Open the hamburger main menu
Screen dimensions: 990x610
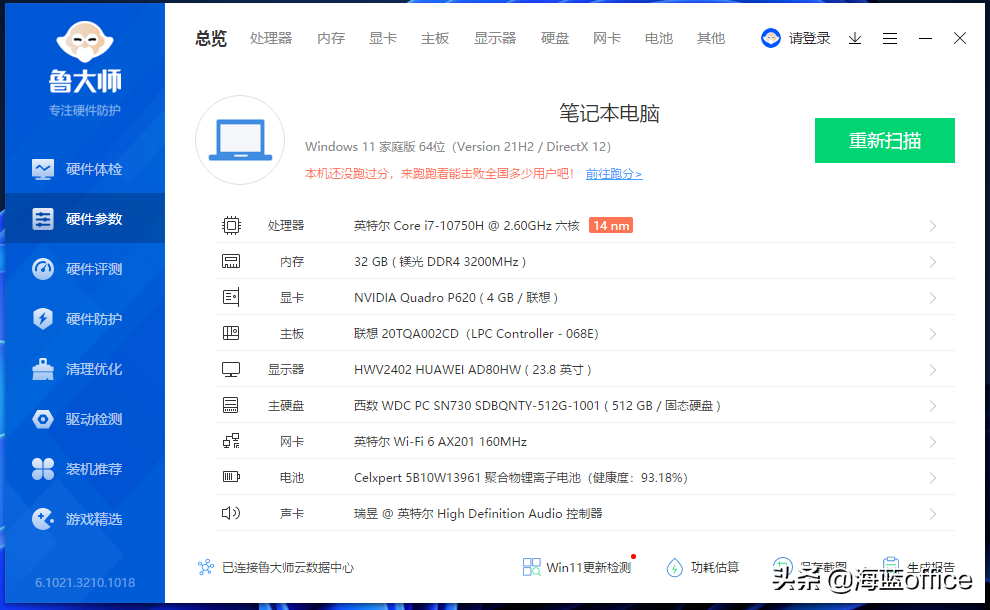point(890,39)
